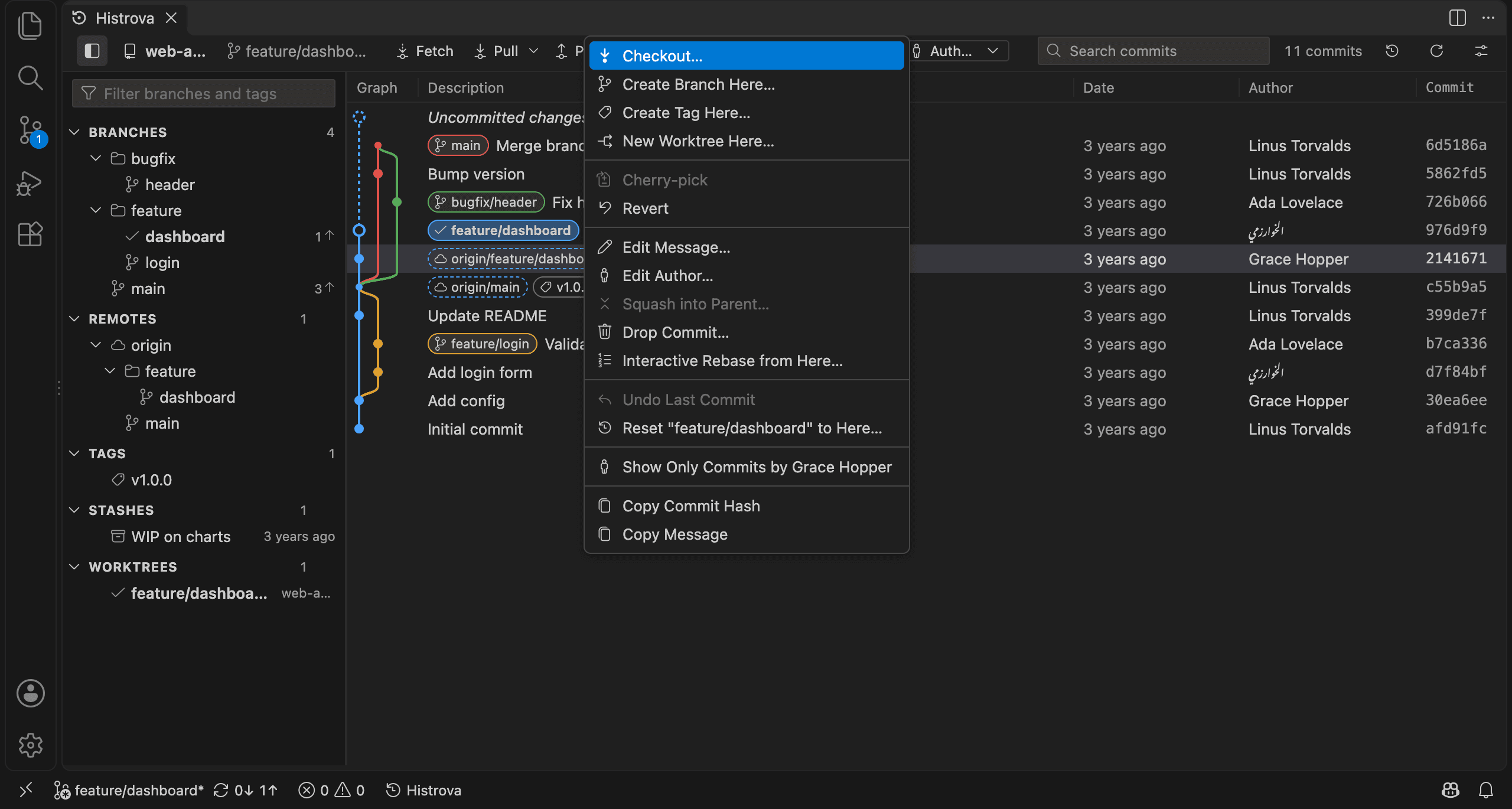Toggle the Histrova sidebar panel icon
This screenshot has height=809, width=1512.
(x=92, y=51)
